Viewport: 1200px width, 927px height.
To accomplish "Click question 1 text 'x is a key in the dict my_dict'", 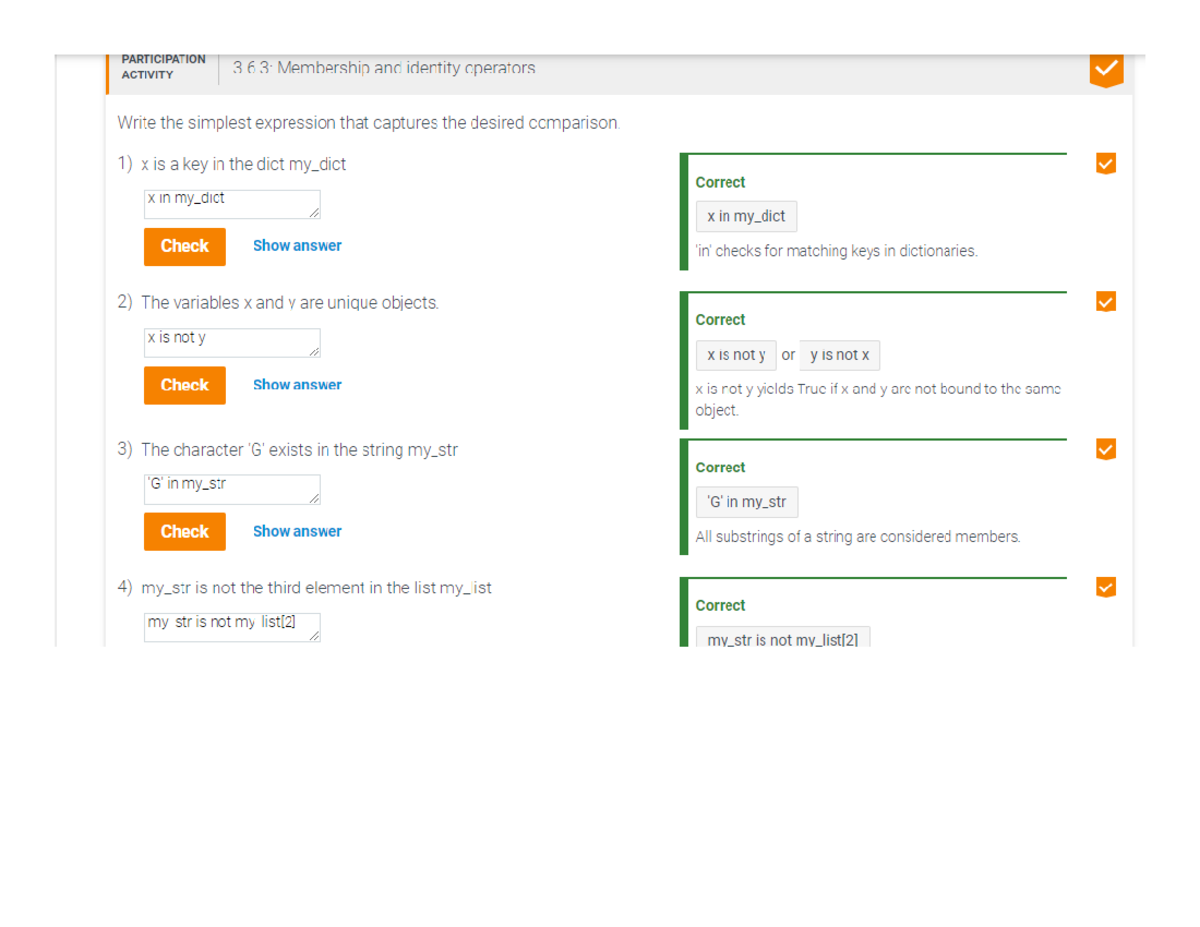I will pyautogui.click(x=243, y=164).
